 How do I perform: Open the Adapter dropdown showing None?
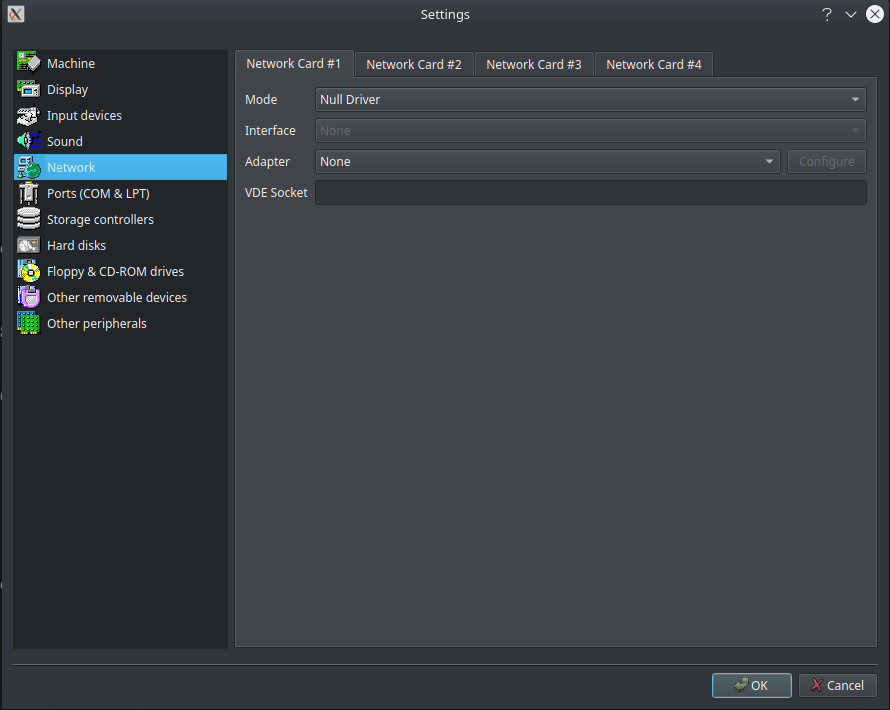tap(548, 162)
